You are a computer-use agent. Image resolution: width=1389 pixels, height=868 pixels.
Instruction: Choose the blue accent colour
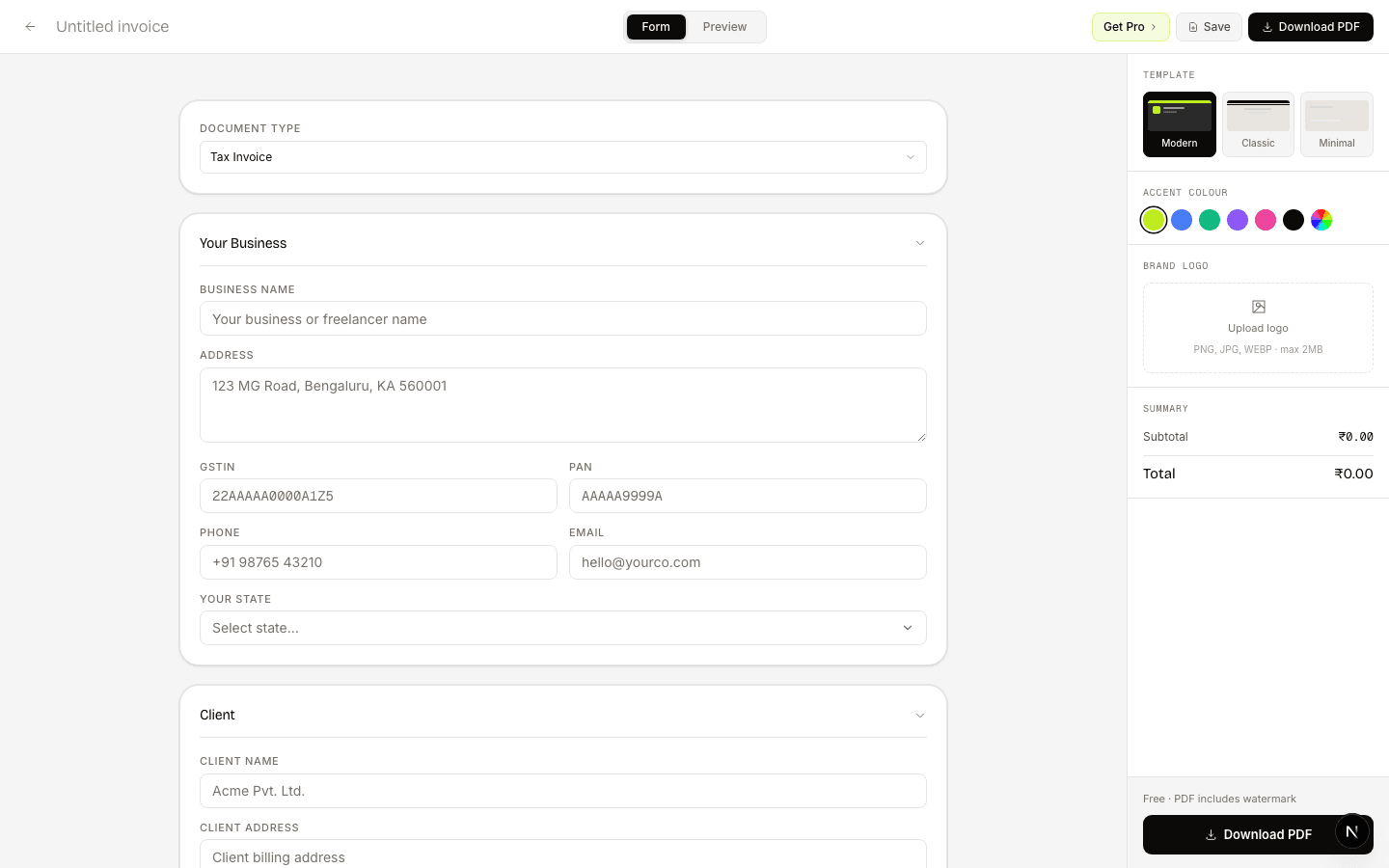(x=1182, y=220)
